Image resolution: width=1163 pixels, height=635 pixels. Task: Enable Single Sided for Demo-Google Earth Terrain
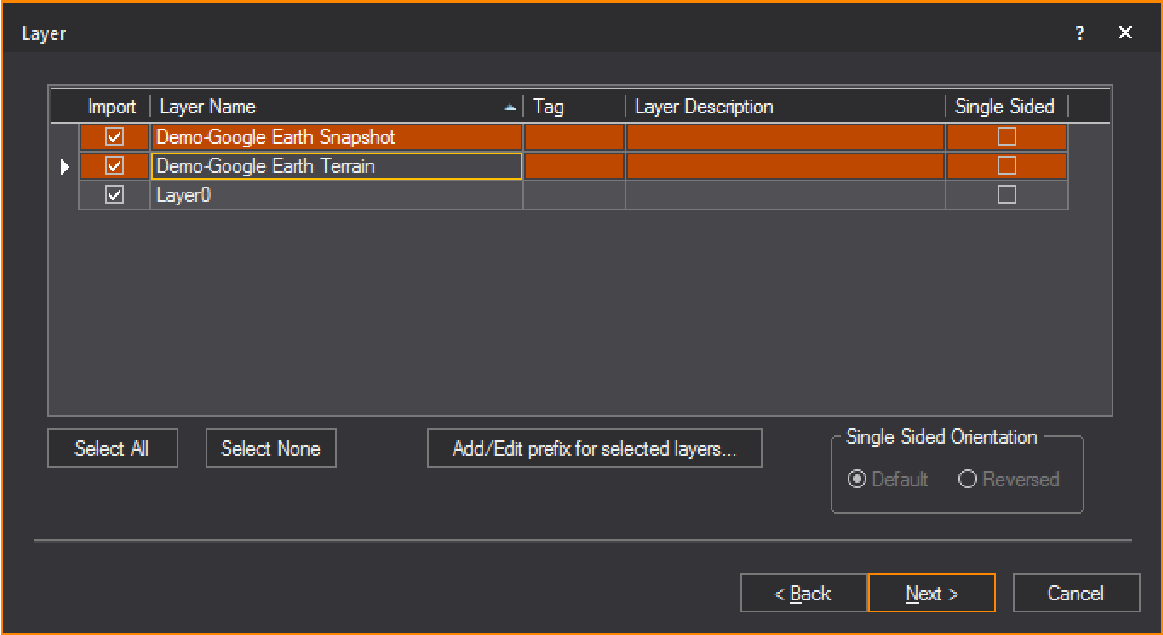[x=1006, y=166]
